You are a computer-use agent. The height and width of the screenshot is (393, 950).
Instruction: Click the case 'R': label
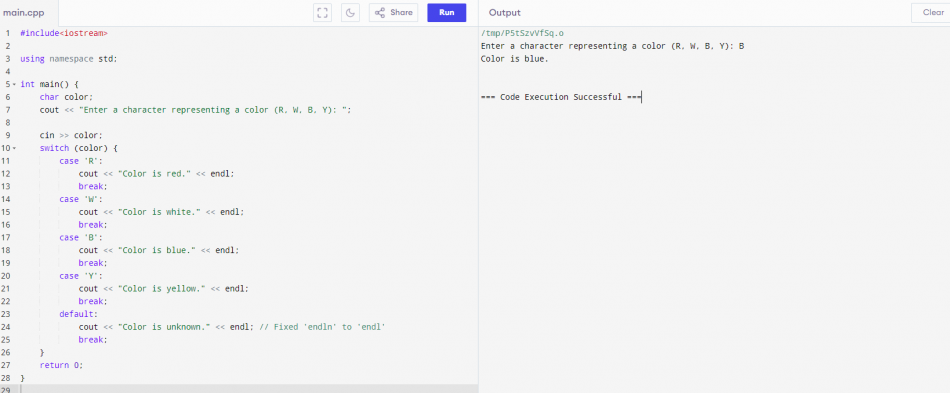click(81, 160)
